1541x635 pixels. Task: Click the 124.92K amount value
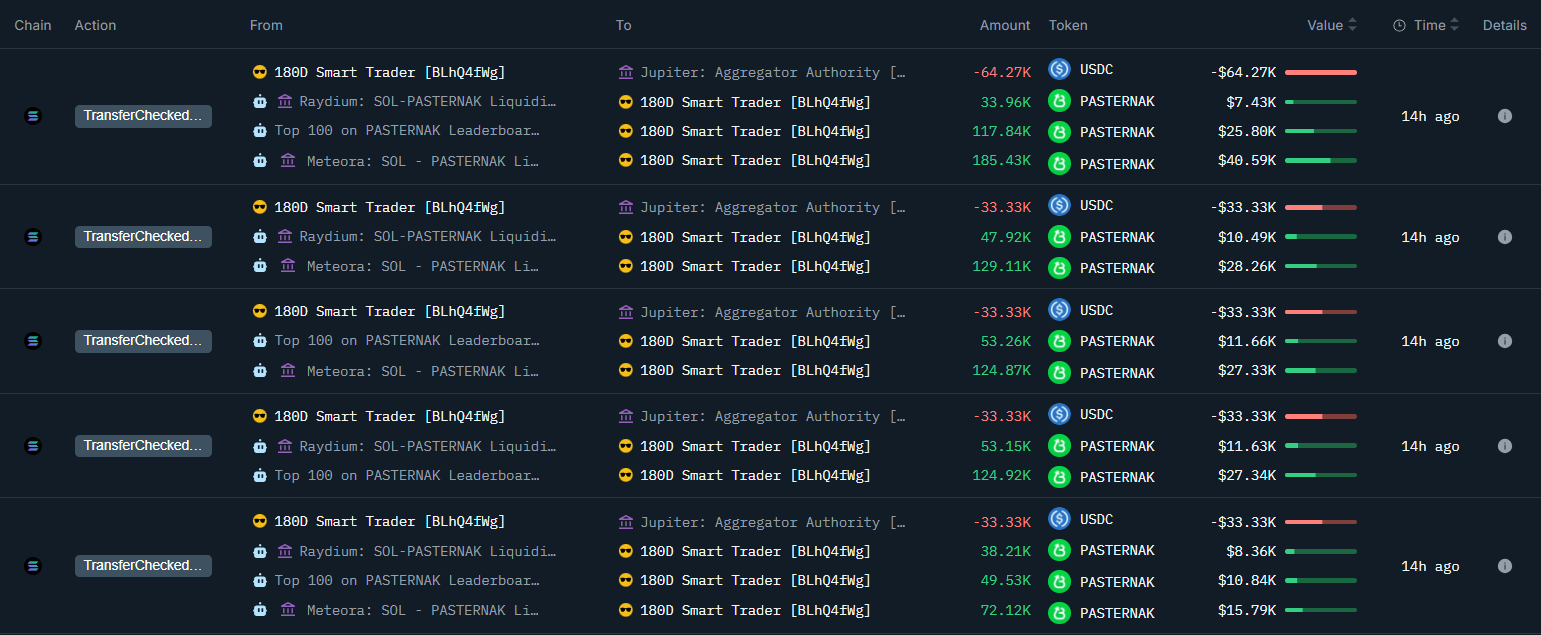point(1001,475)
